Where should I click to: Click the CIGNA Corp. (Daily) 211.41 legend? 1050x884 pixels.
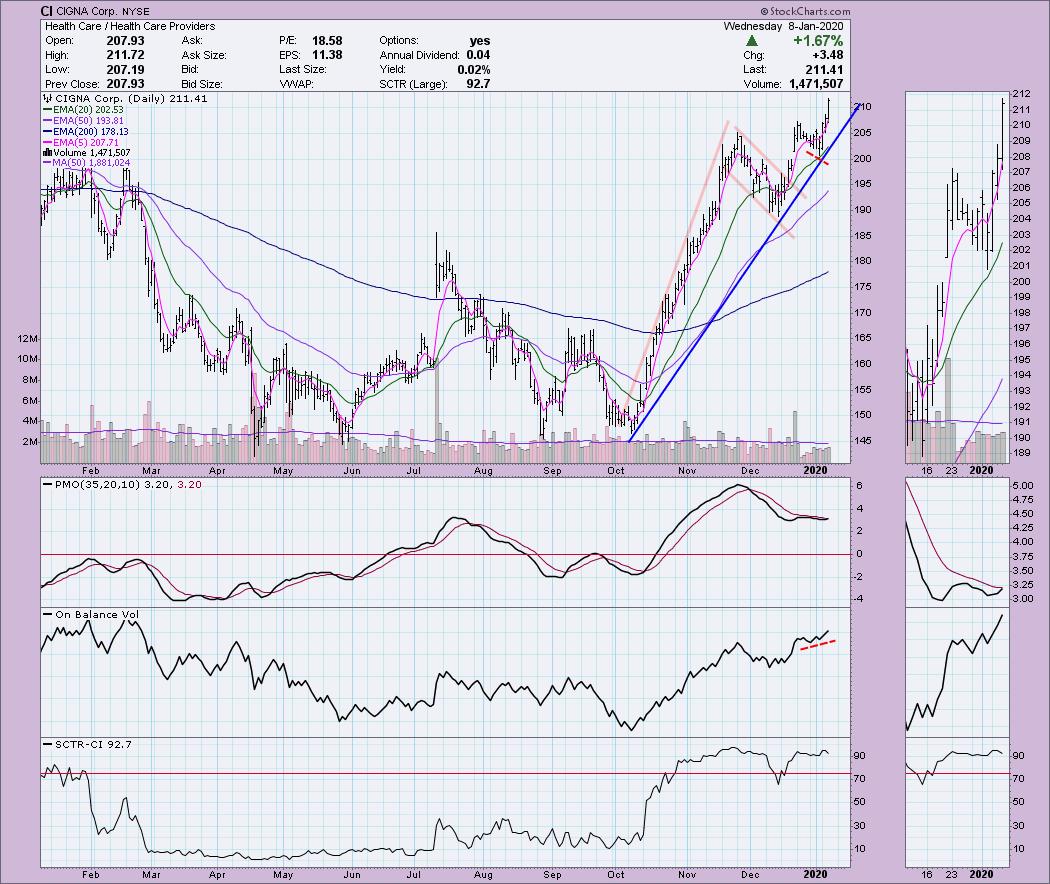click(x=125, y=98)
